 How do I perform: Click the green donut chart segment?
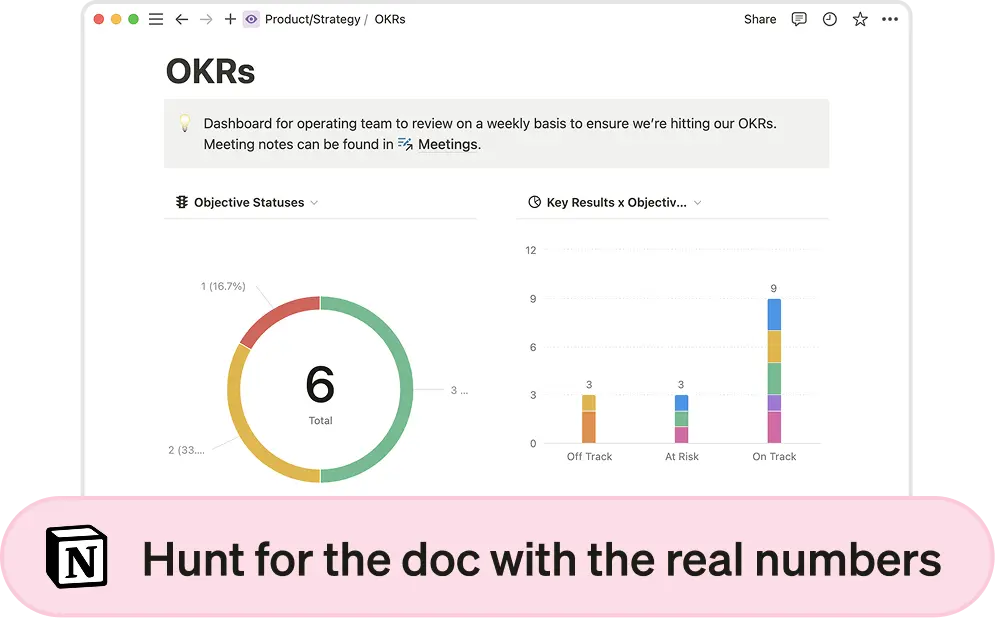click(407, 389)
